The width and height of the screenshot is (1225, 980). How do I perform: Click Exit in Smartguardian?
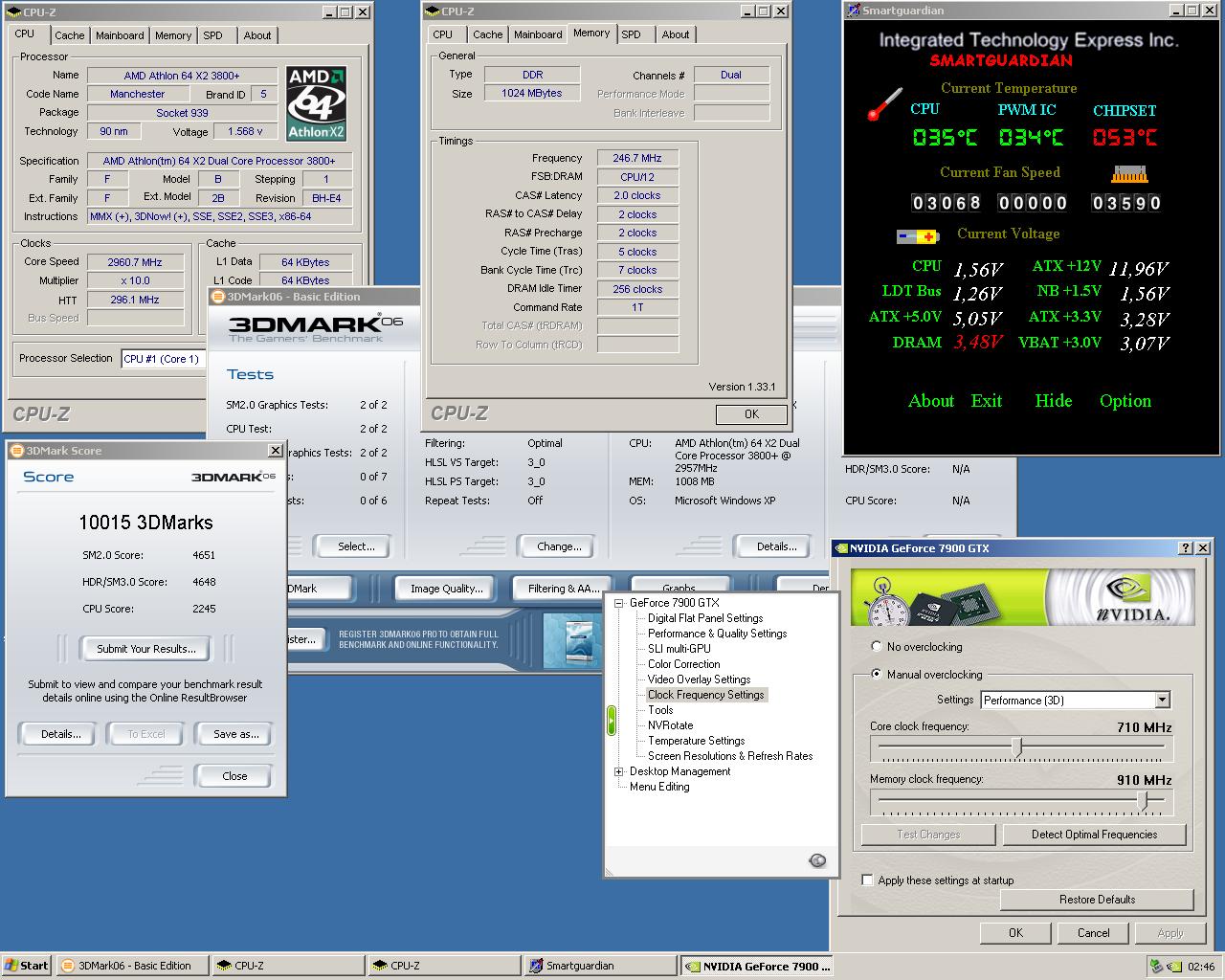click(987, 401)
